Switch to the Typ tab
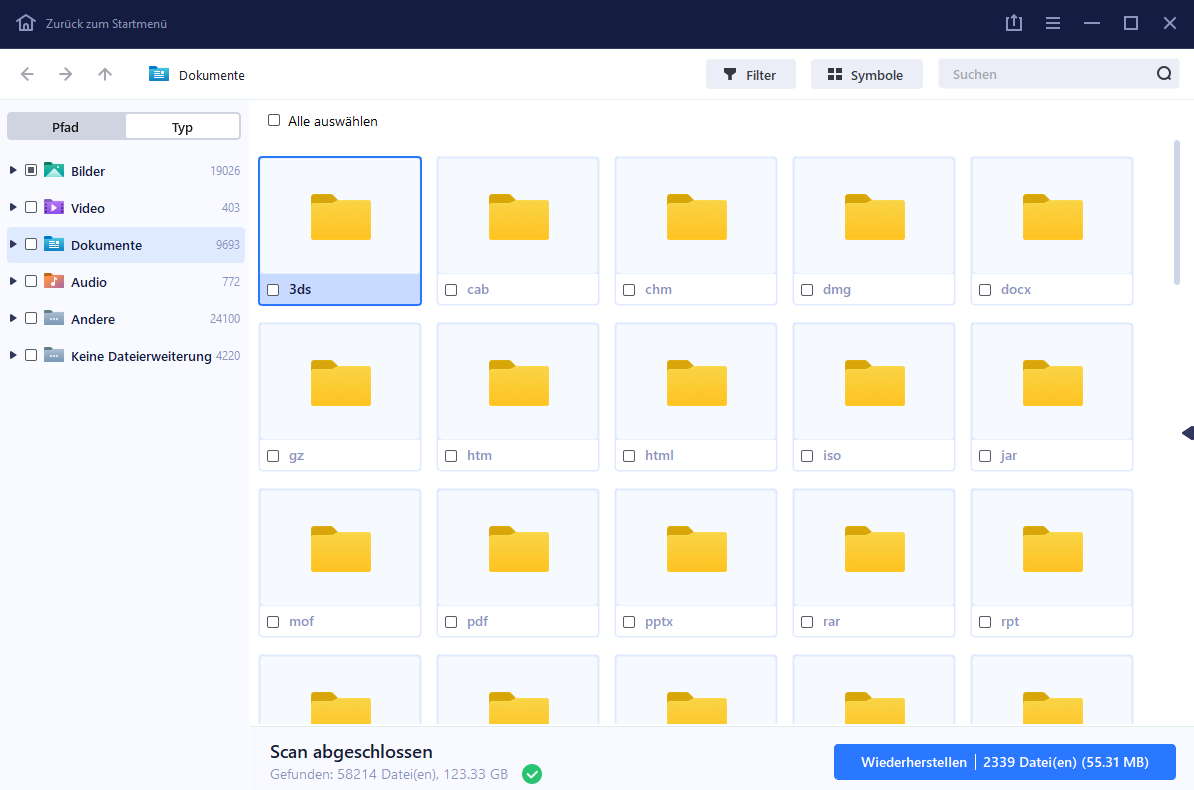Screen dimensions: 1194x790 pyautogui.click(x=182, y=126)
